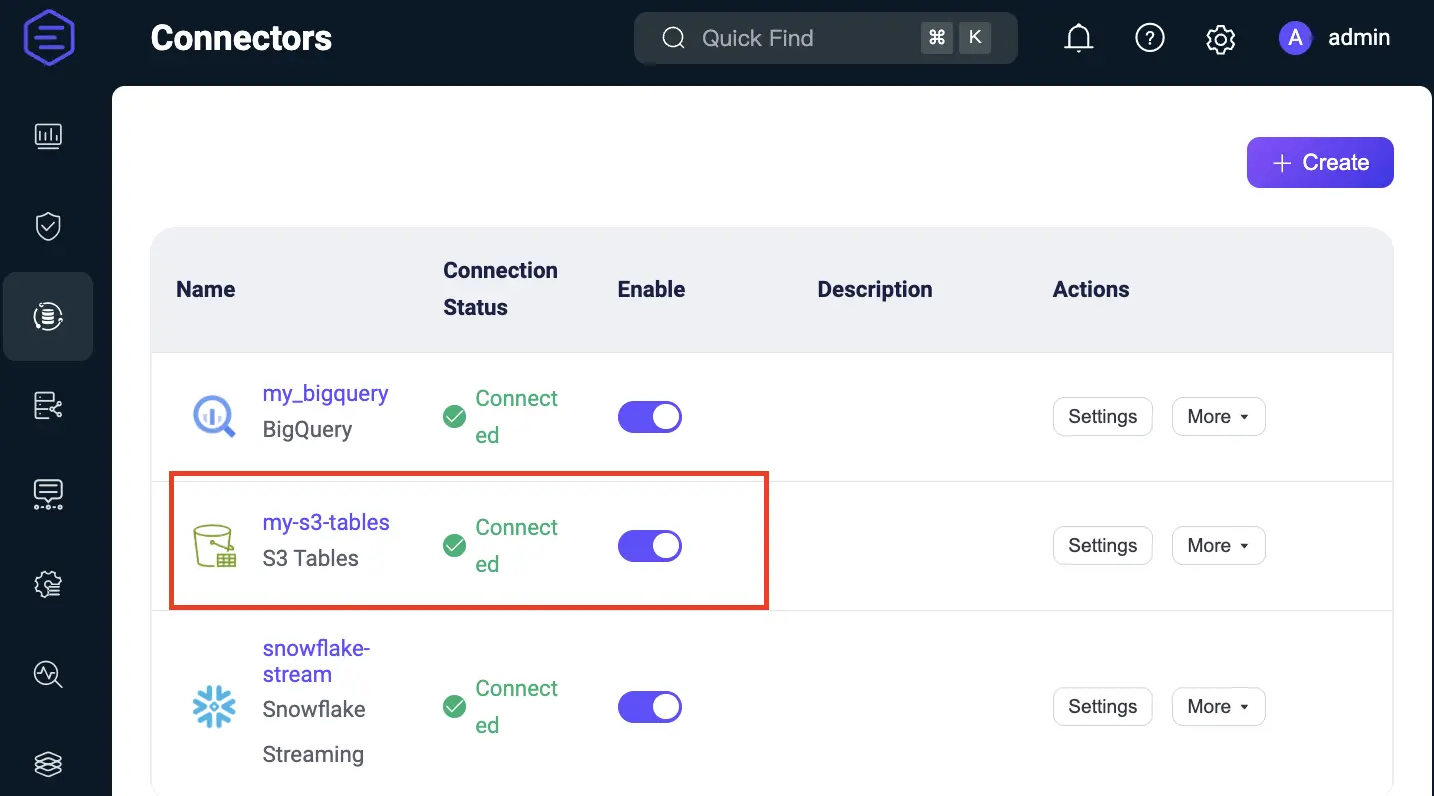Open the rules flow sidebar icon
Screen dimensions: 1434x796
[x=48, y=405]
